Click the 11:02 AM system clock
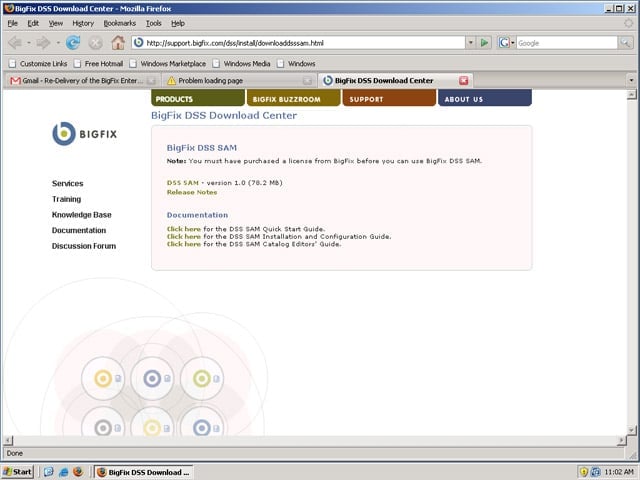The image size is (640, 480). [x=619, y=472]
